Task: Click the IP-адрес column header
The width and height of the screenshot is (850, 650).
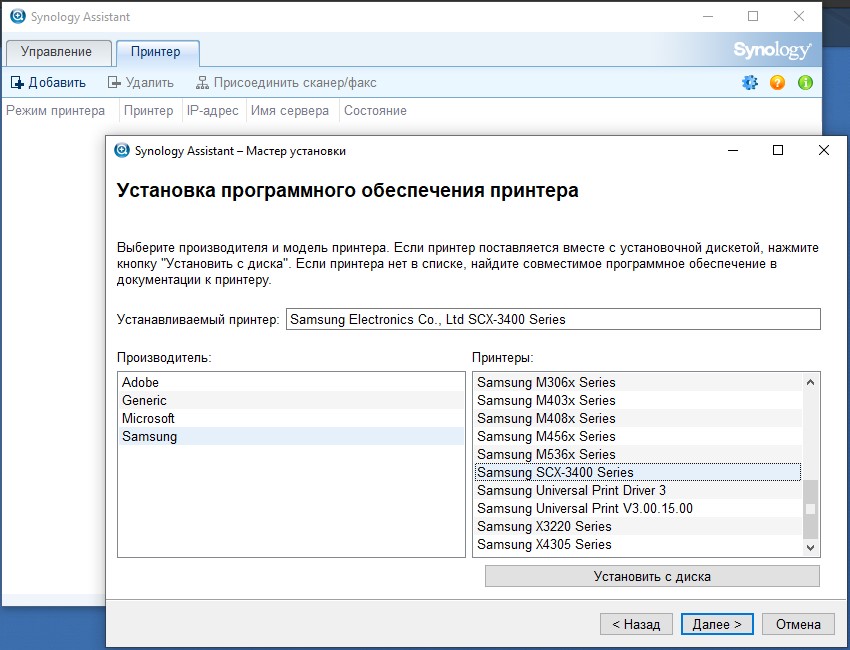Action: [x=212, y=111]
